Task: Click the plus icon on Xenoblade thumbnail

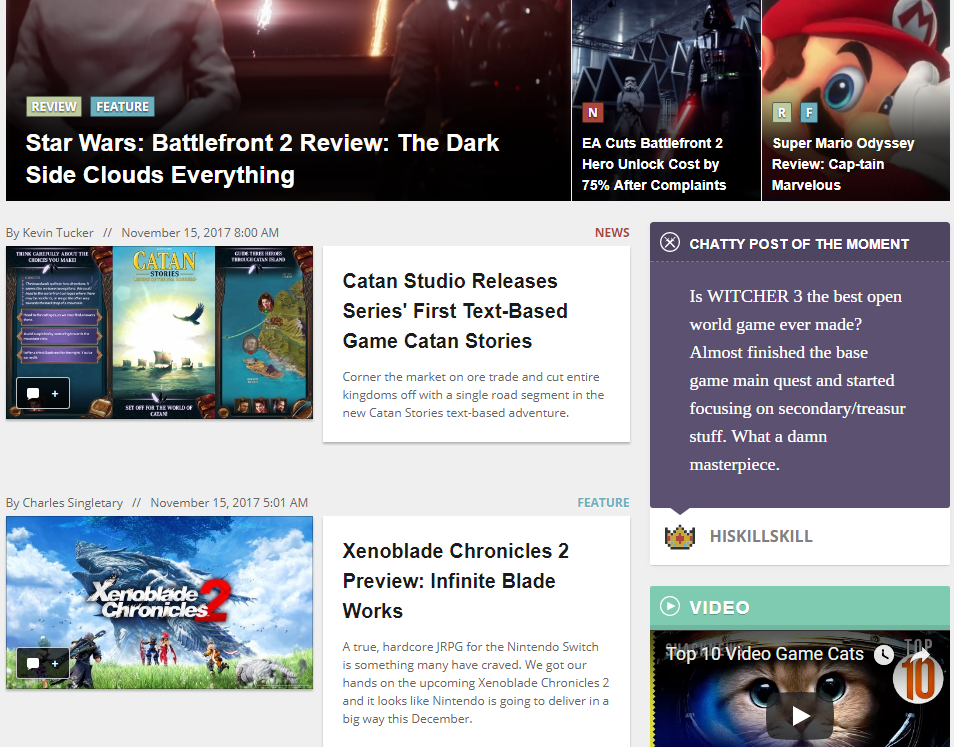Action: (x=55, y=663)
